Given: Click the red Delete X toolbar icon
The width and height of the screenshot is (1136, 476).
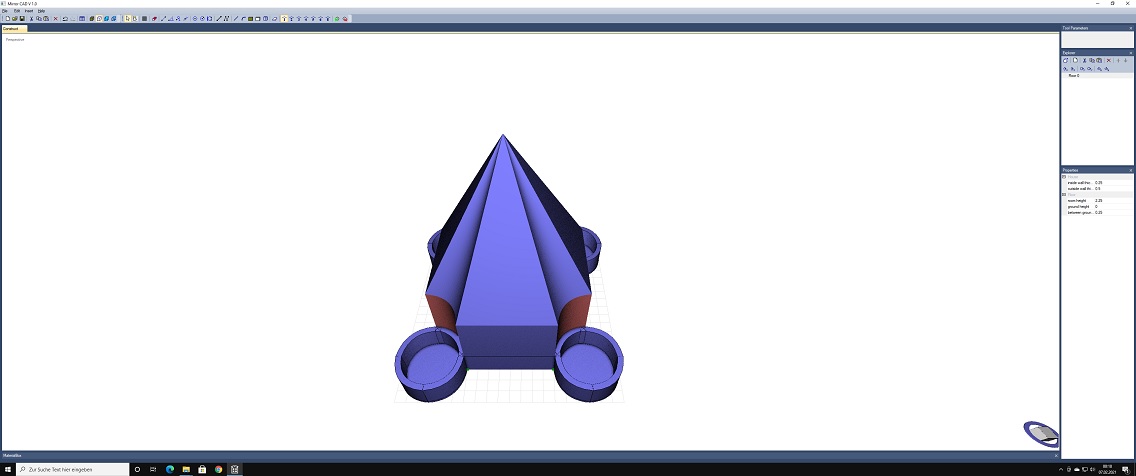Looking at the screenshot, I should (55, 18).
